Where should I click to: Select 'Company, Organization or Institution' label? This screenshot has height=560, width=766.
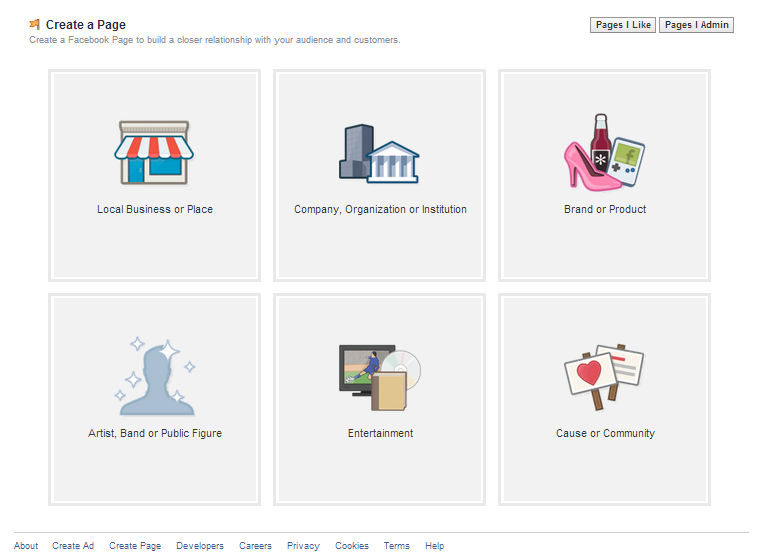pyautogui.click(x=380, y=209)
